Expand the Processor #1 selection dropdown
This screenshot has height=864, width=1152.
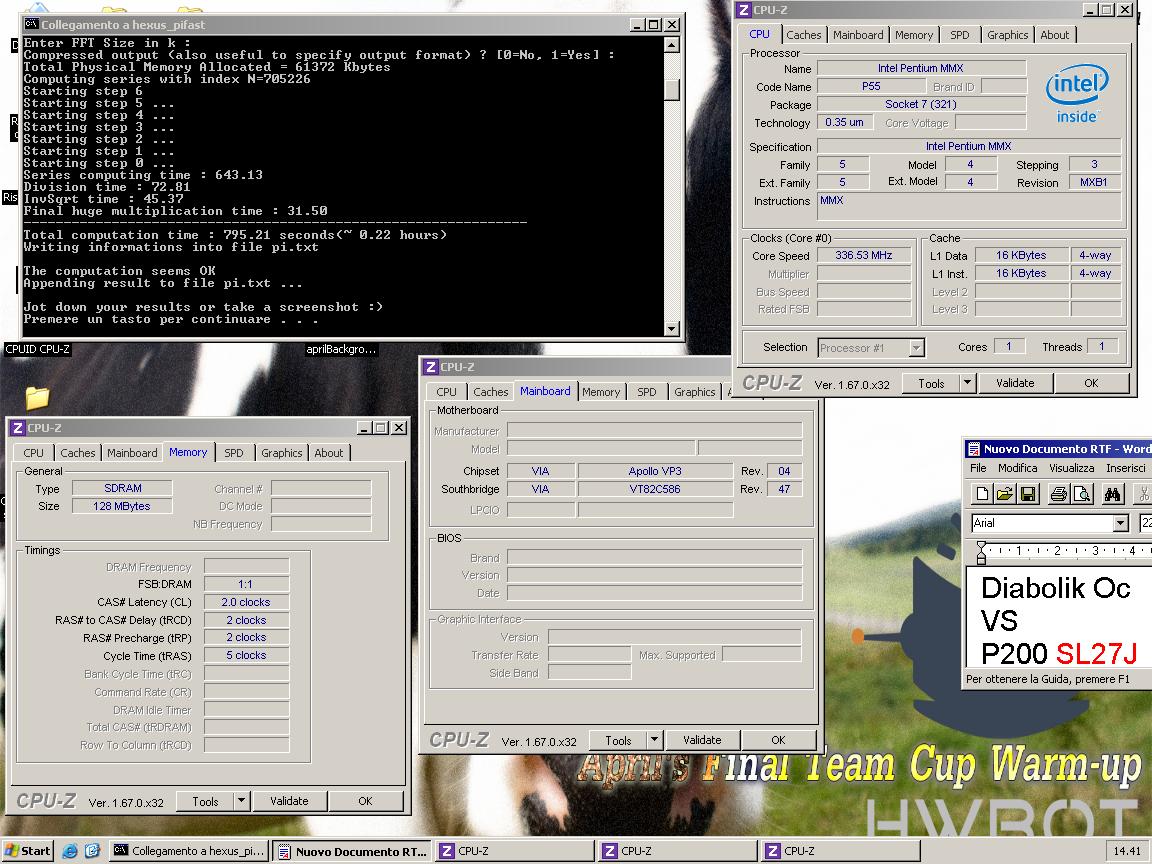(x=916, y=348)
